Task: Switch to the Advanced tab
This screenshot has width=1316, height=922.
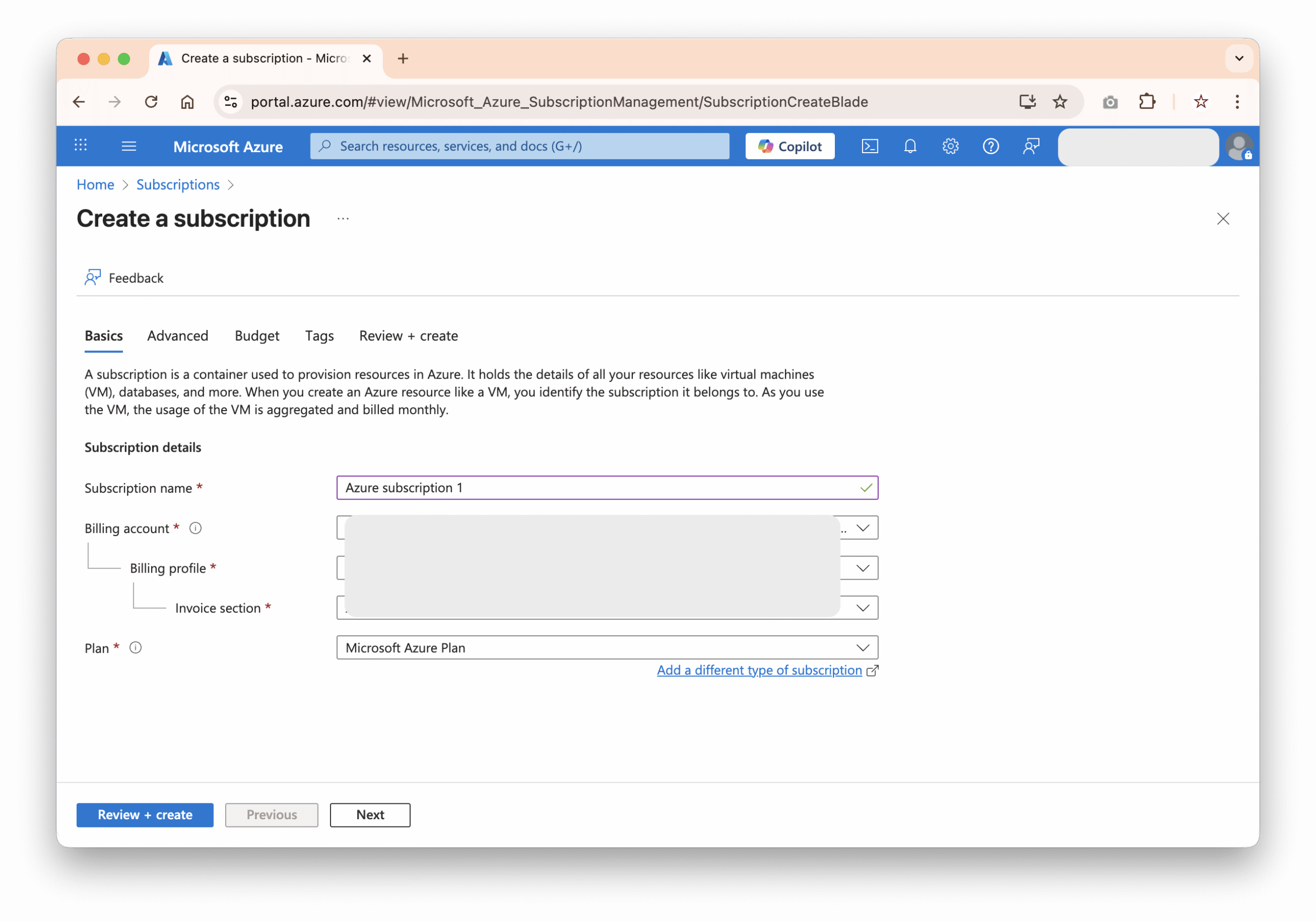Action: point(178,336)
